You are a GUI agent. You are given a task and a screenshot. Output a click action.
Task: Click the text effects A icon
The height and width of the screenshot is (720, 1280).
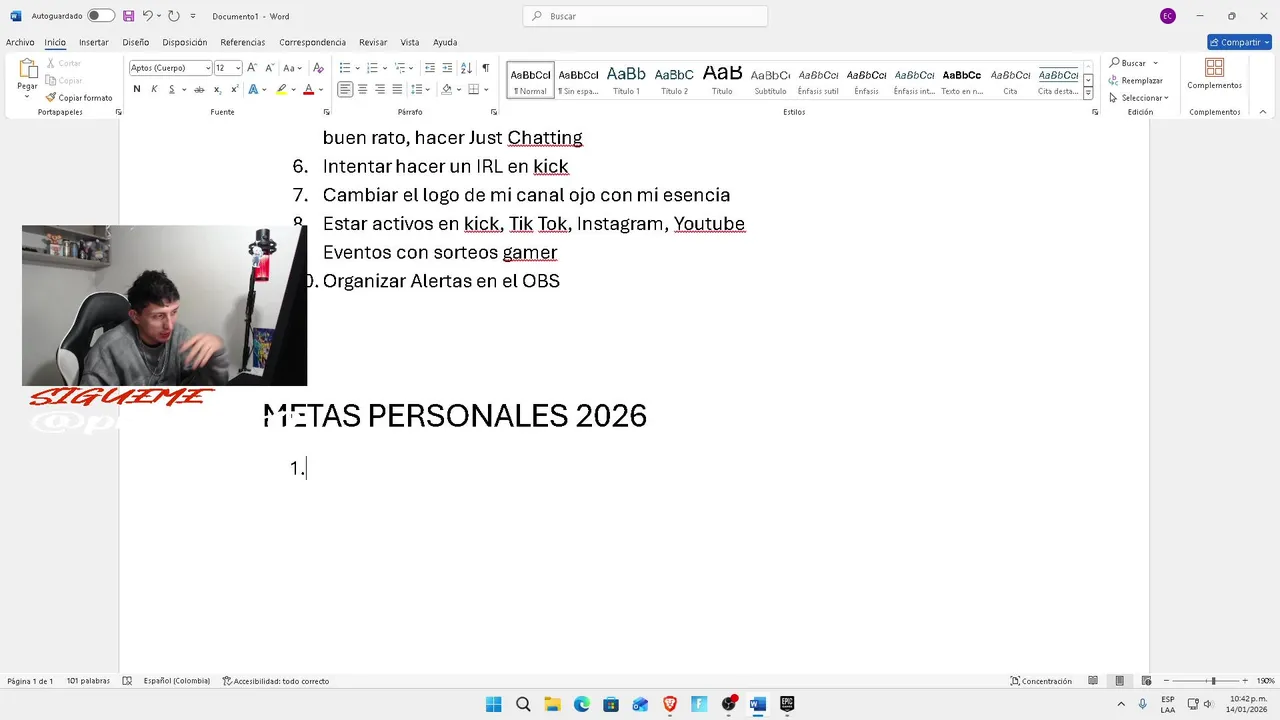[x=253, y=89]
